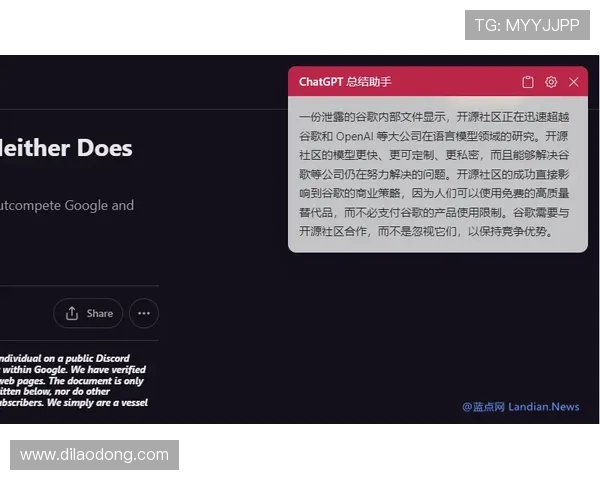600x480 pixels.
Task: Click the subtitle text 'utcompete Google and'
Action: (x=67, y=206)
